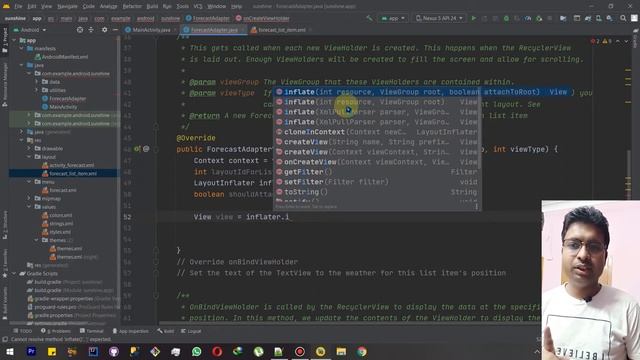
Task: Open the Problems tool window
Action: coord(56,331)
